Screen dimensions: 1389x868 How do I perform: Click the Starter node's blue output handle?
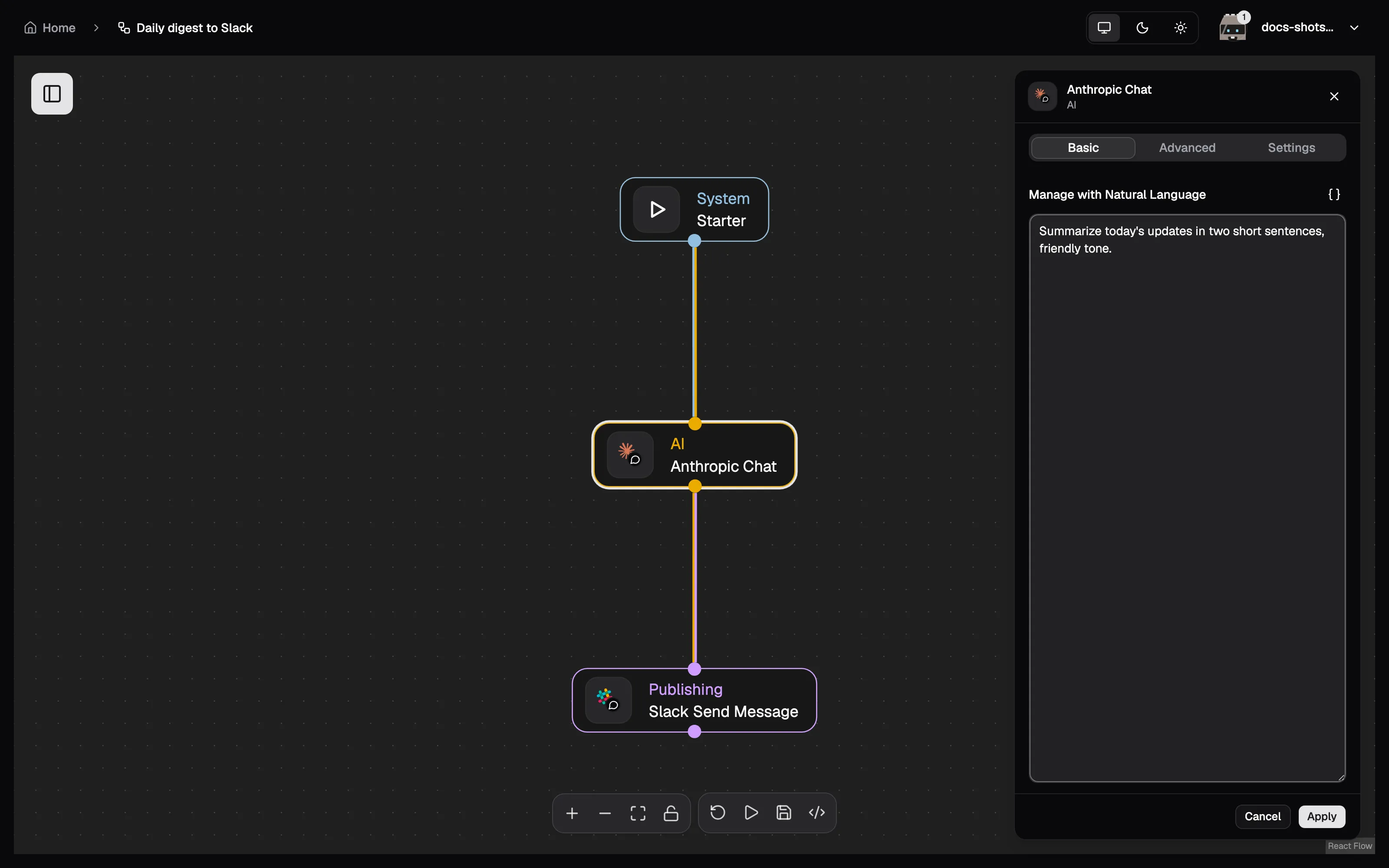(694, 241)
